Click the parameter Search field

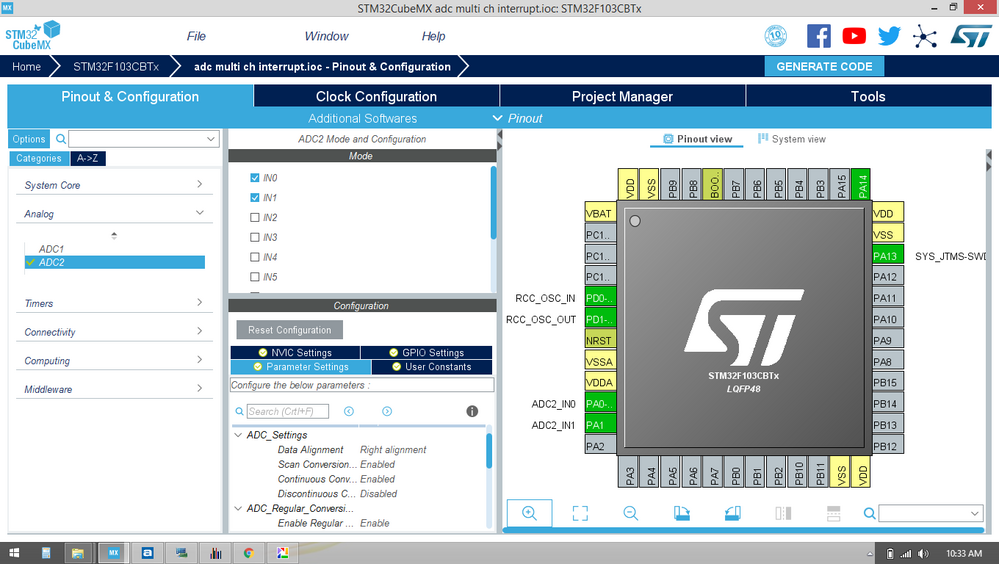click(x=288, y=411)
